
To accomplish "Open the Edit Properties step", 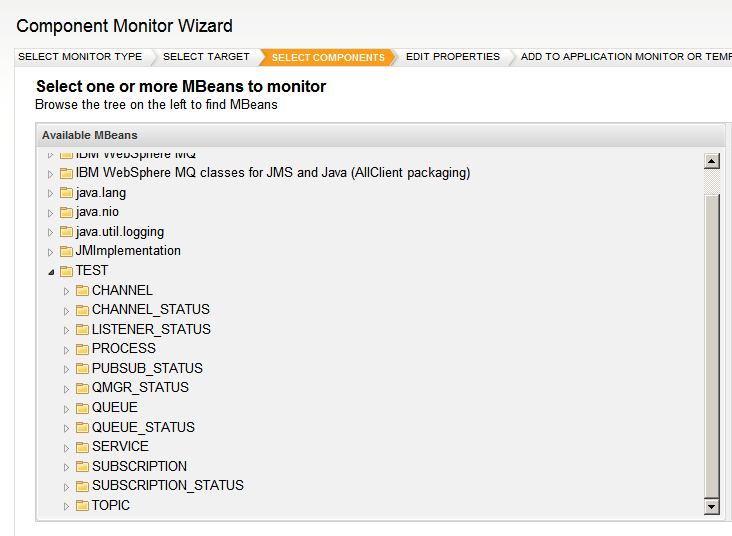I will tap(453, 56).
